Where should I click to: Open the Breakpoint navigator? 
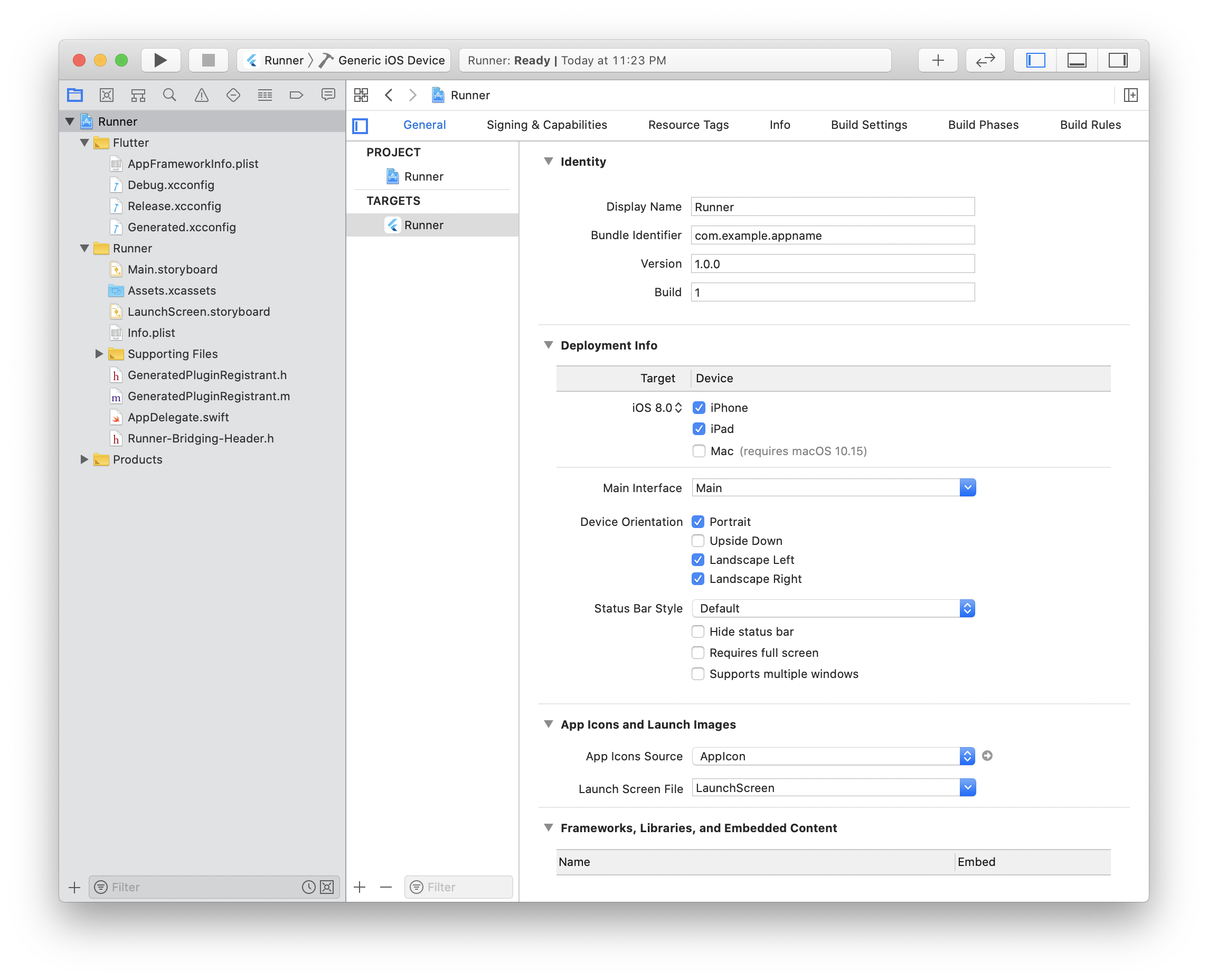click(296, 95)
